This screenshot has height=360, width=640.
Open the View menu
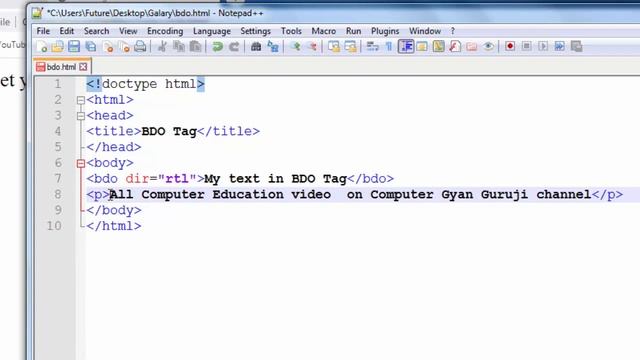point(128,31)
